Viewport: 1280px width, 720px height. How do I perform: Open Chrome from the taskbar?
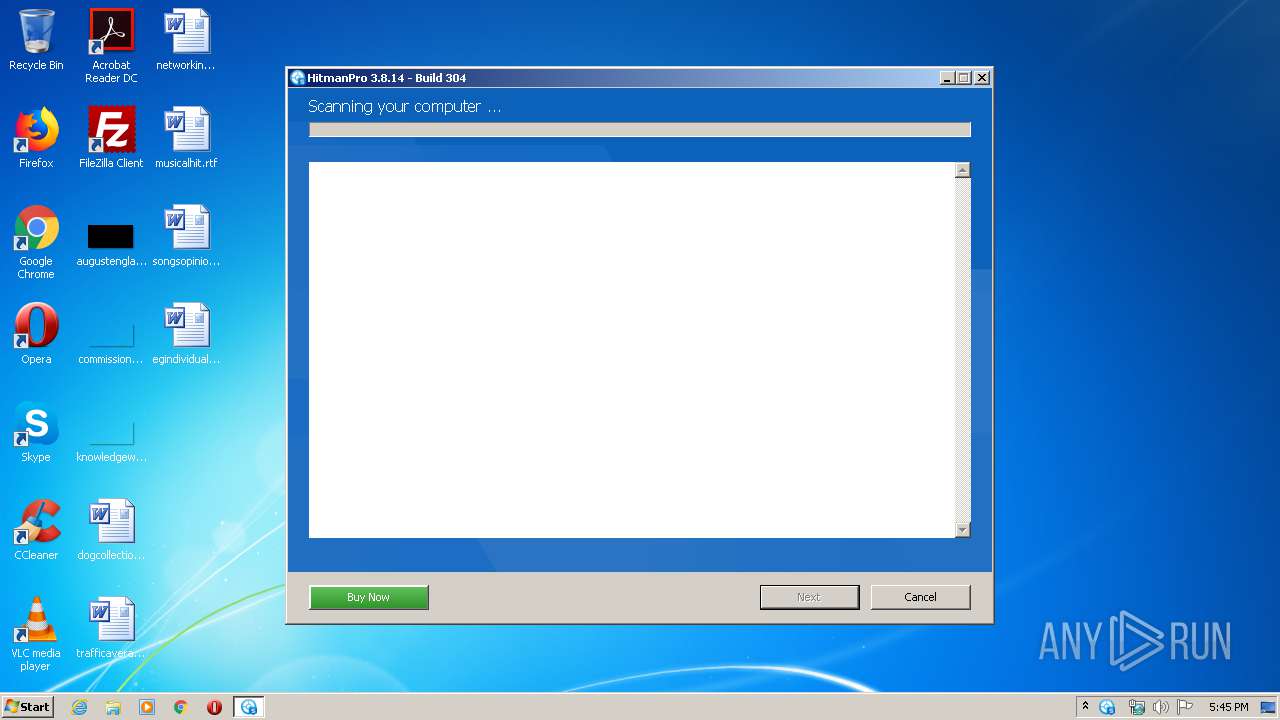pyautogui.click(x=181, y=707)
